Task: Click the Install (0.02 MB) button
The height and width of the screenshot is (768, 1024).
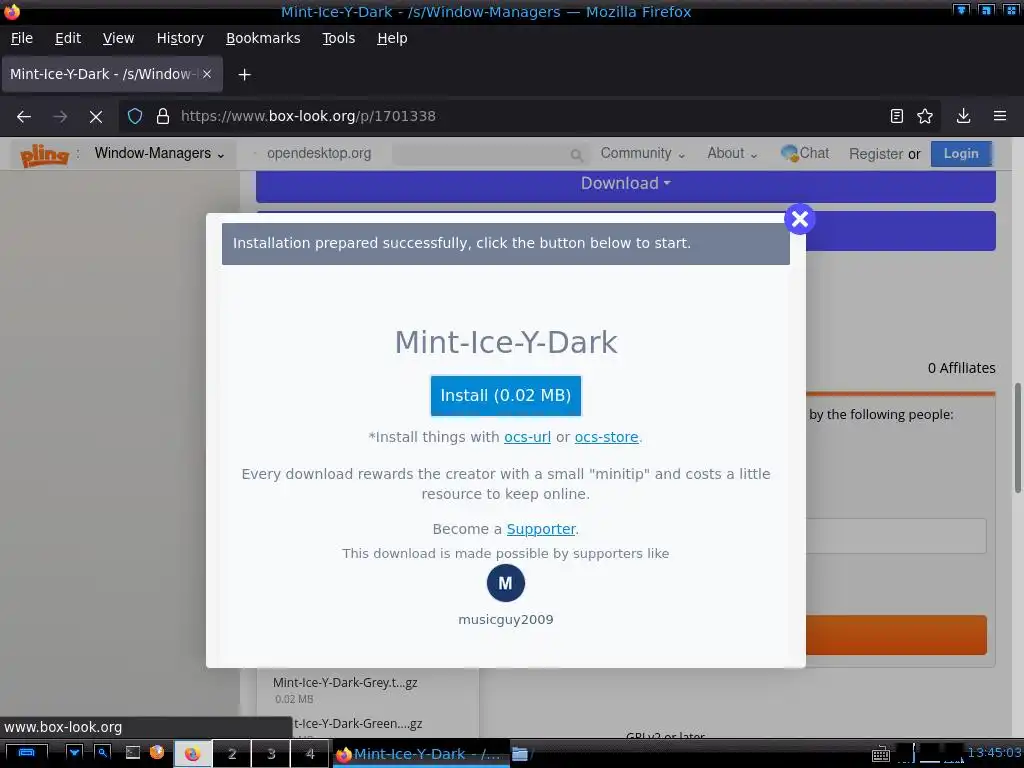Action: [505, 396]
